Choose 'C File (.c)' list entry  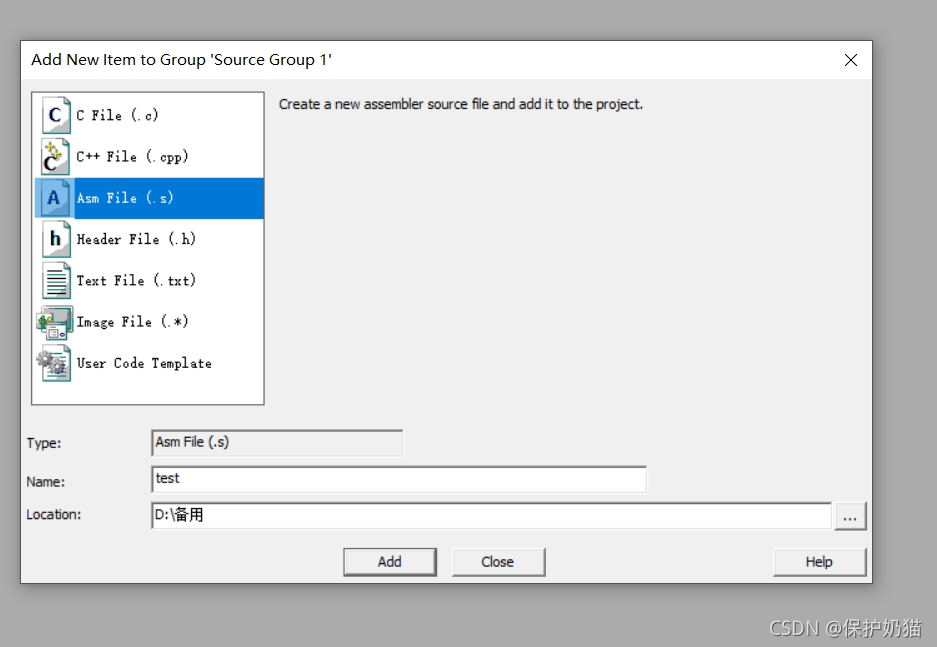[x=117, y=115]
